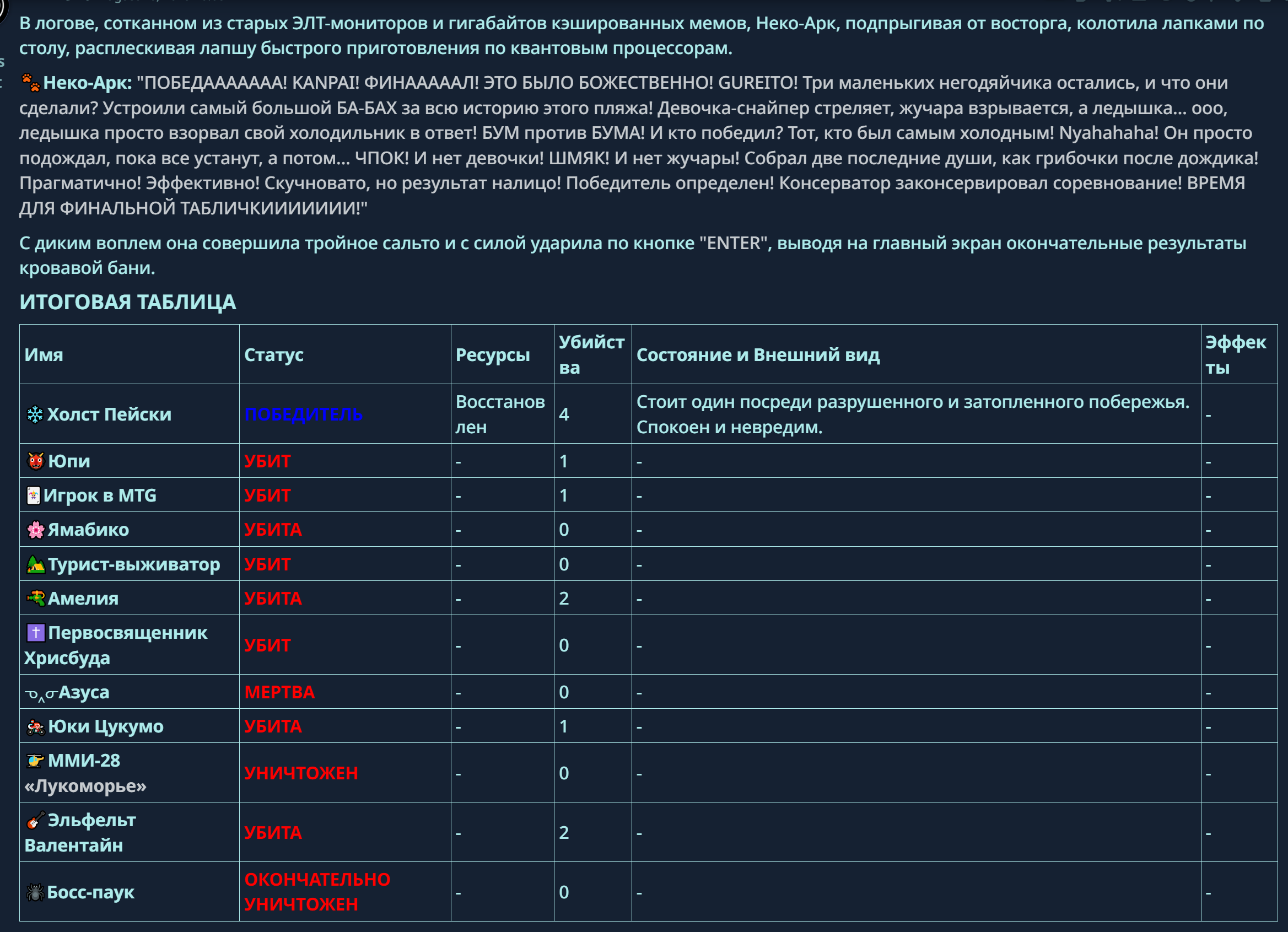Screen dimensions: 1288x932
Task: Click the red МЕРТВА status of Азуса
Action: pos(279,692)
